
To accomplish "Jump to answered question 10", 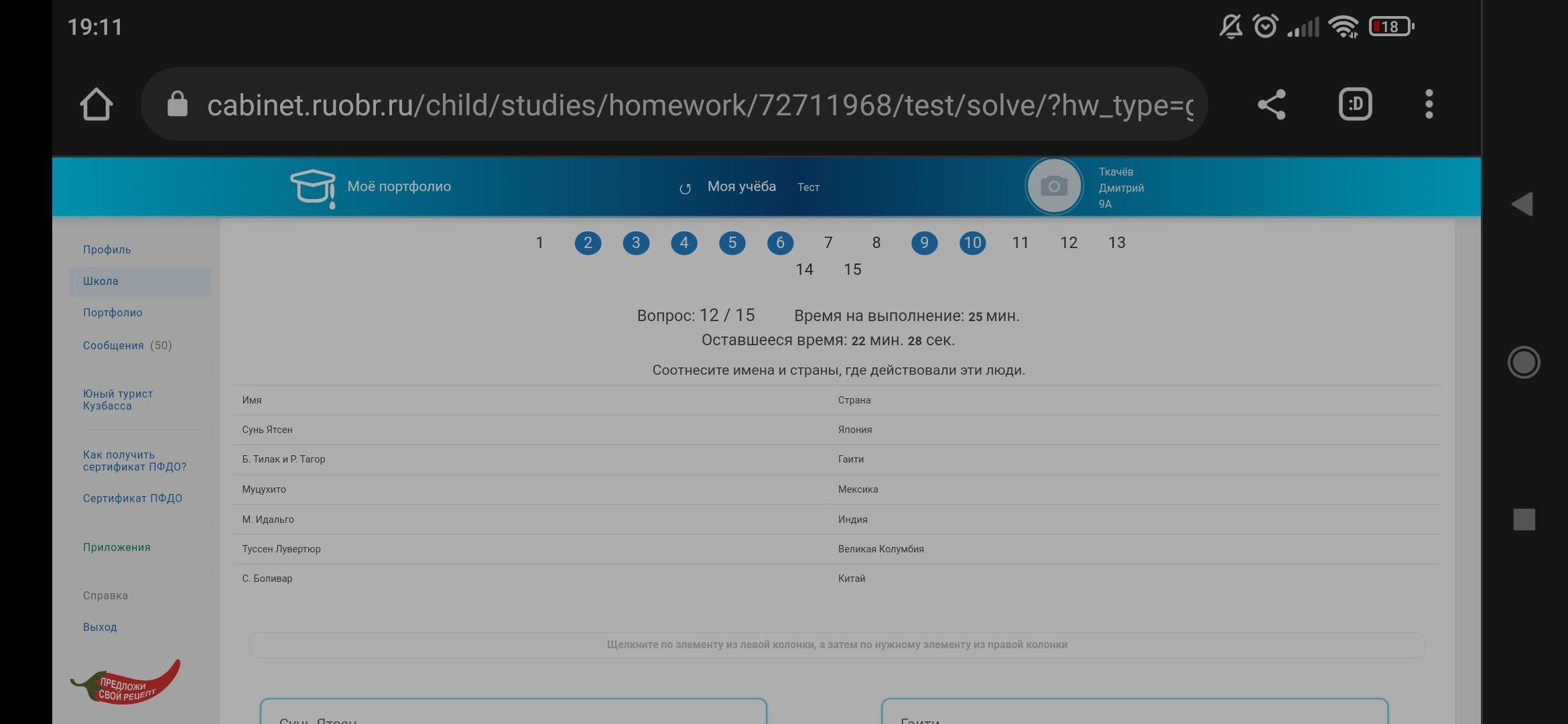I will 972,243.
